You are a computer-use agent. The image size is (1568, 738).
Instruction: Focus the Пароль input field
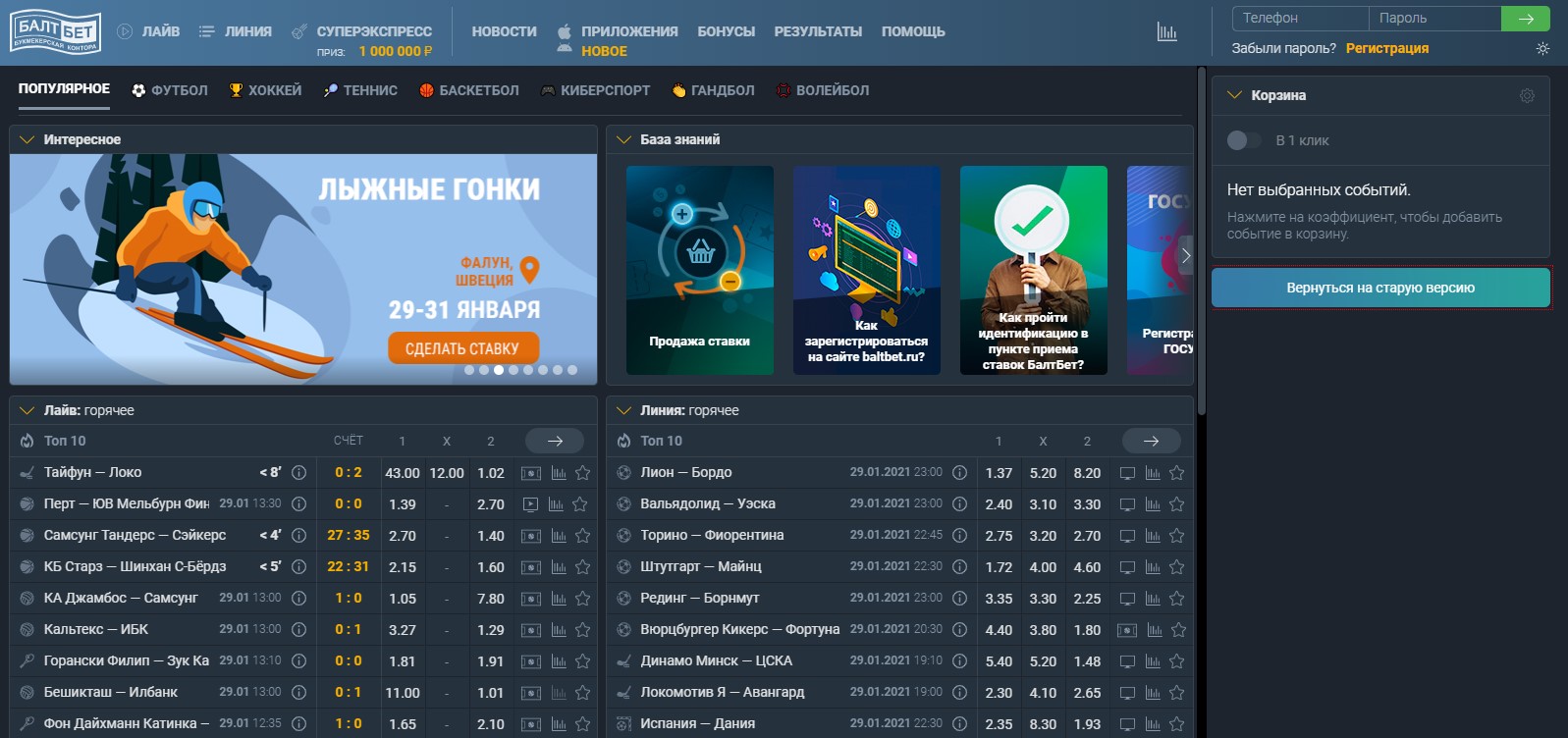pos(1434,18)
